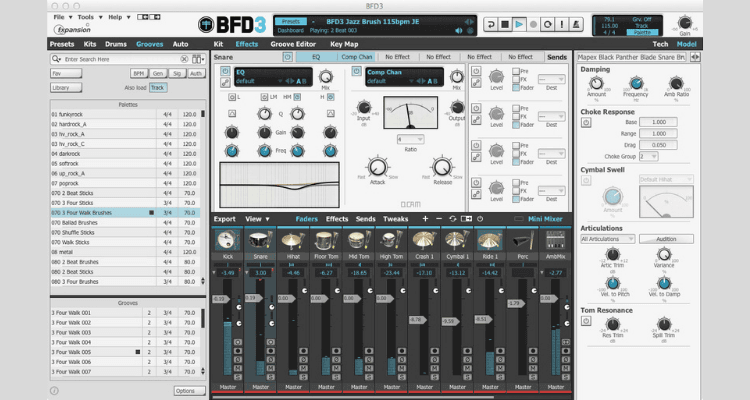
Task: Open the Tools menu
Action: click(x=90, y=17)
